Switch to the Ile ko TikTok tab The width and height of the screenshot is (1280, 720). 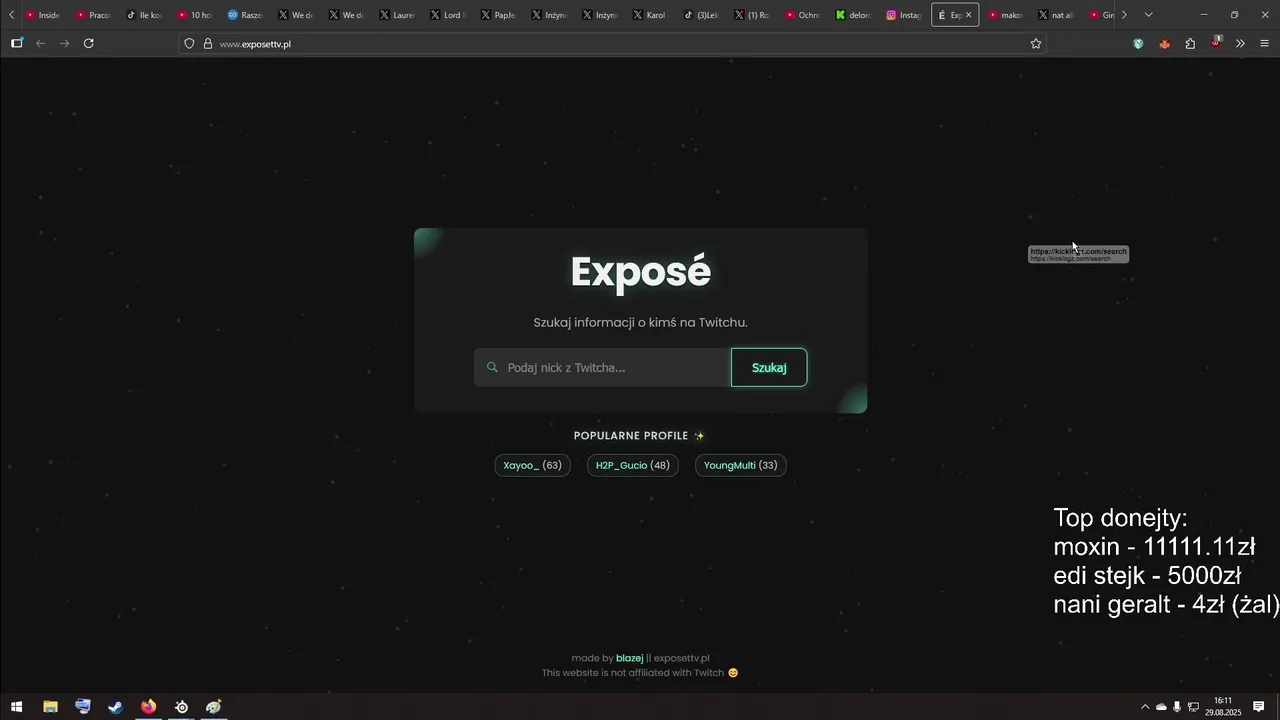pos(145,15)
